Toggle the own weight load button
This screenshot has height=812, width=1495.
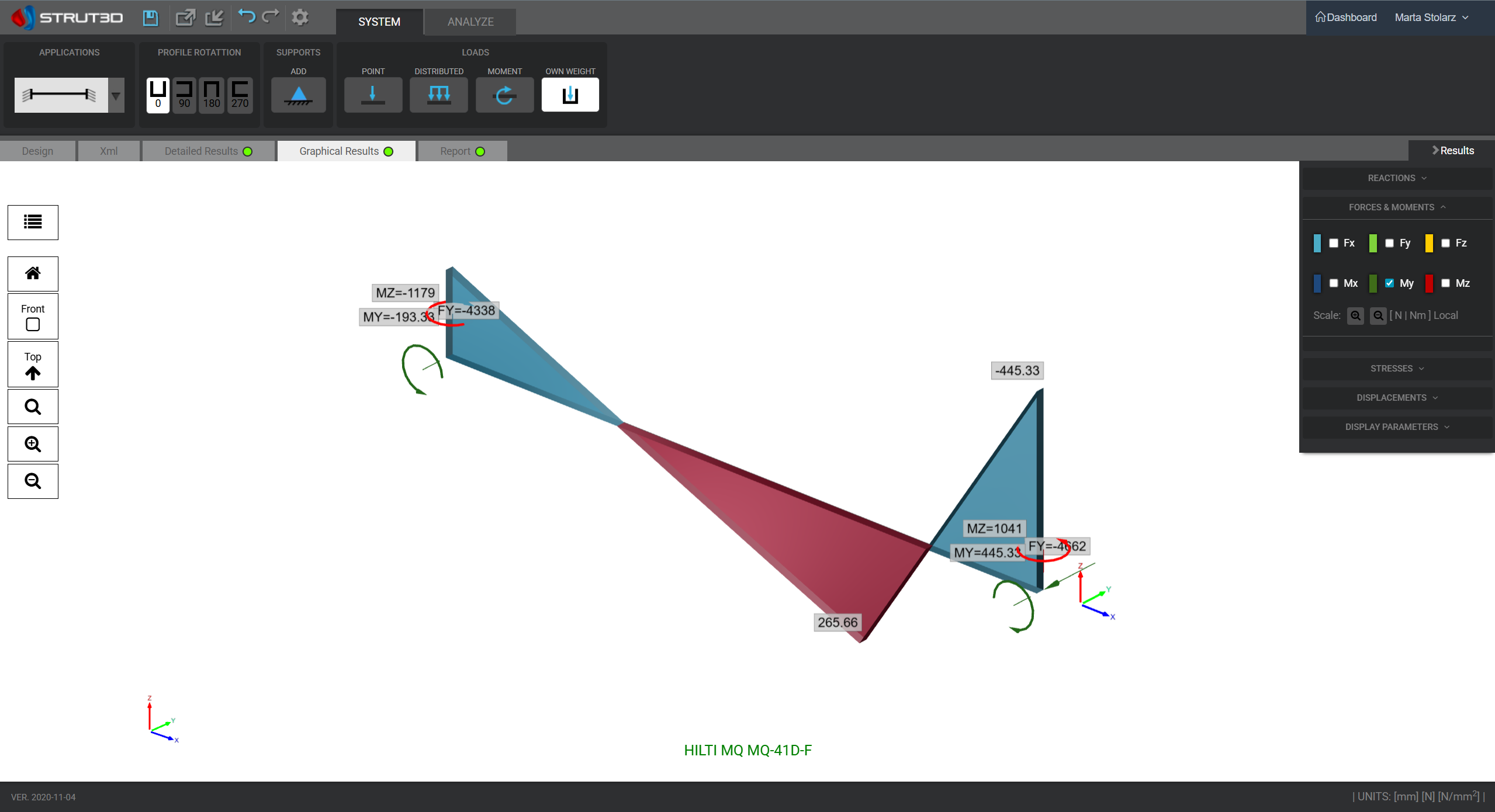tap(570, 95)
